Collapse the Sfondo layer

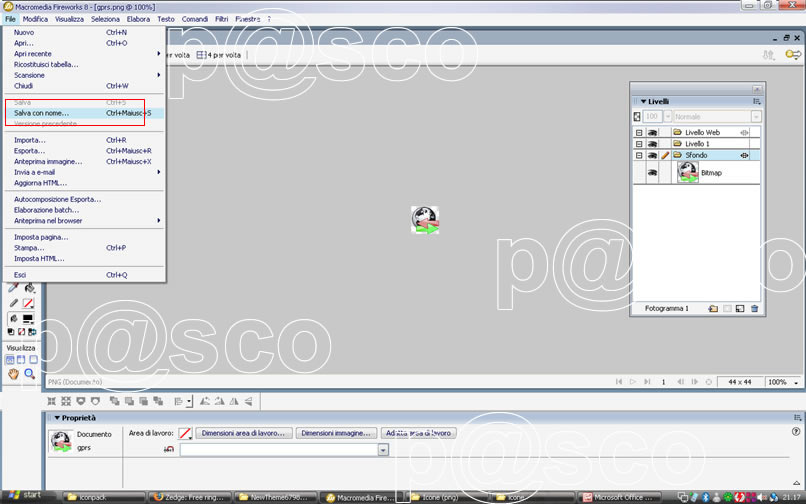click(x=639, y=155)
